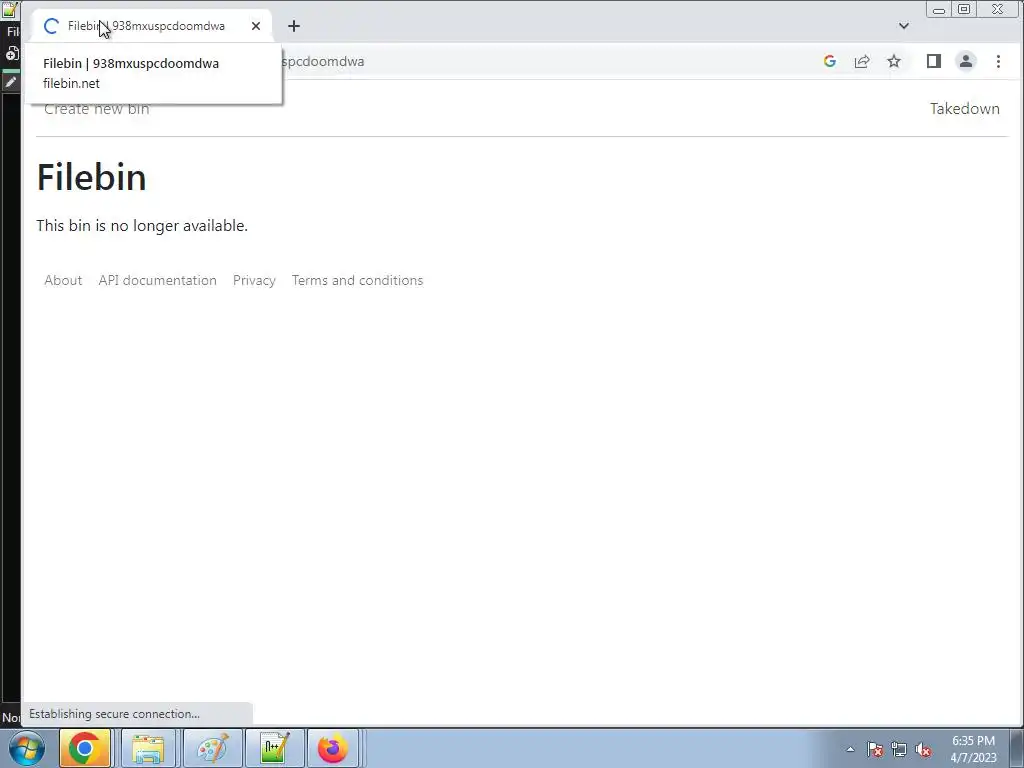Open Paint from the taskbar
Screen dimensions: 1024x768
[x=213, y=748]
